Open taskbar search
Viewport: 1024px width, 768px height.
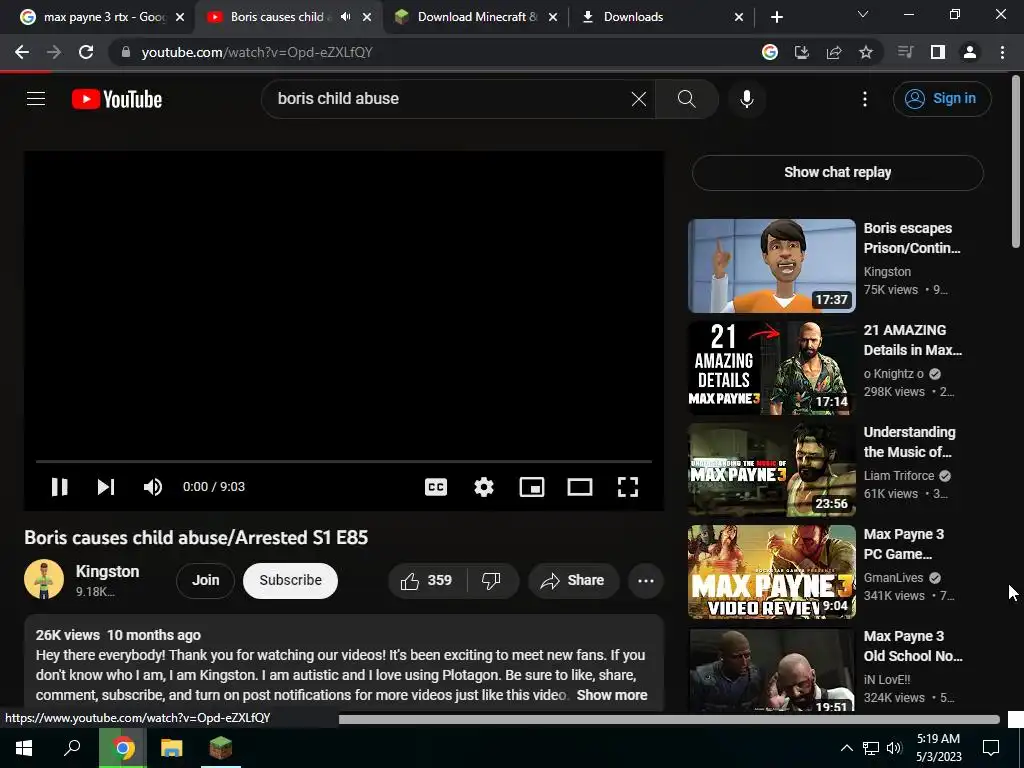point(72,747)
